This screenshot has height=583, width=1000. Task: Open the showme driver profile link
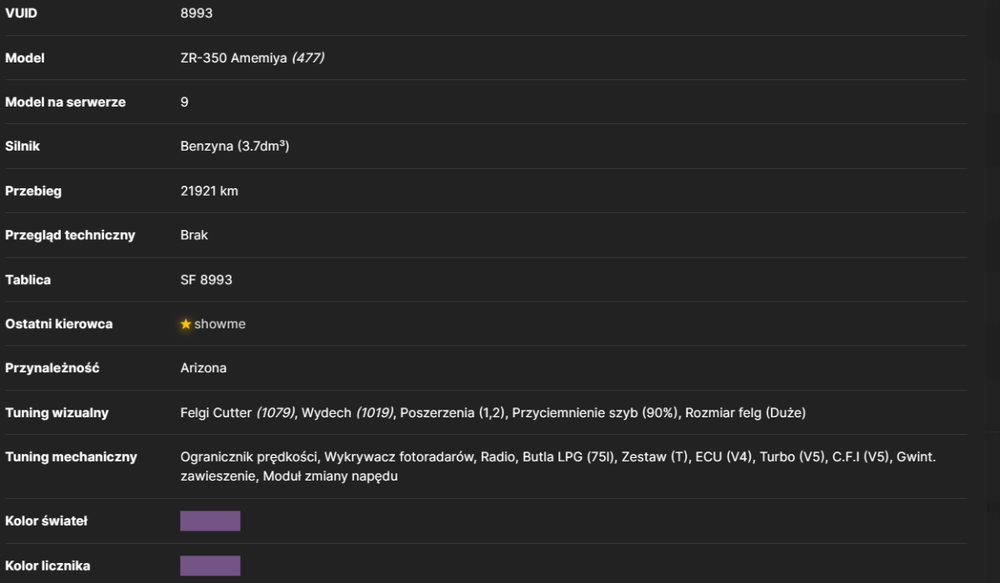[219, 324]
